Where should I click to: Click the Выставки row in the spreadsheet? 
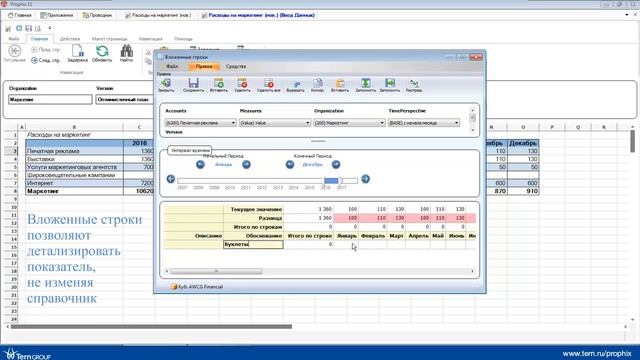(x=74, y=159)
